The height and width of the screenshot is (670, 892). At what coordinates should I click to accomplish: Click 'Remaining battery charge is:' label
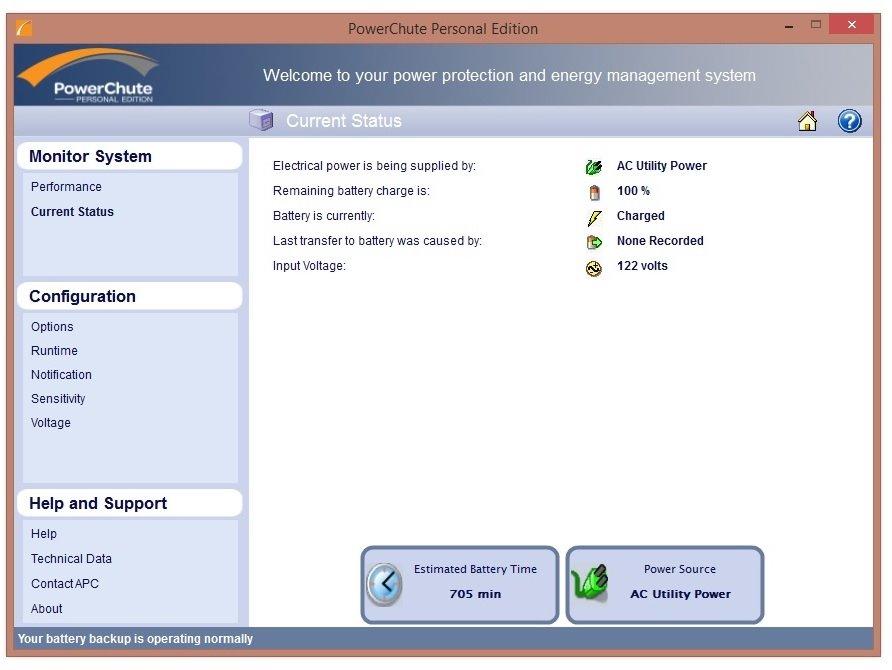point(351,191)
